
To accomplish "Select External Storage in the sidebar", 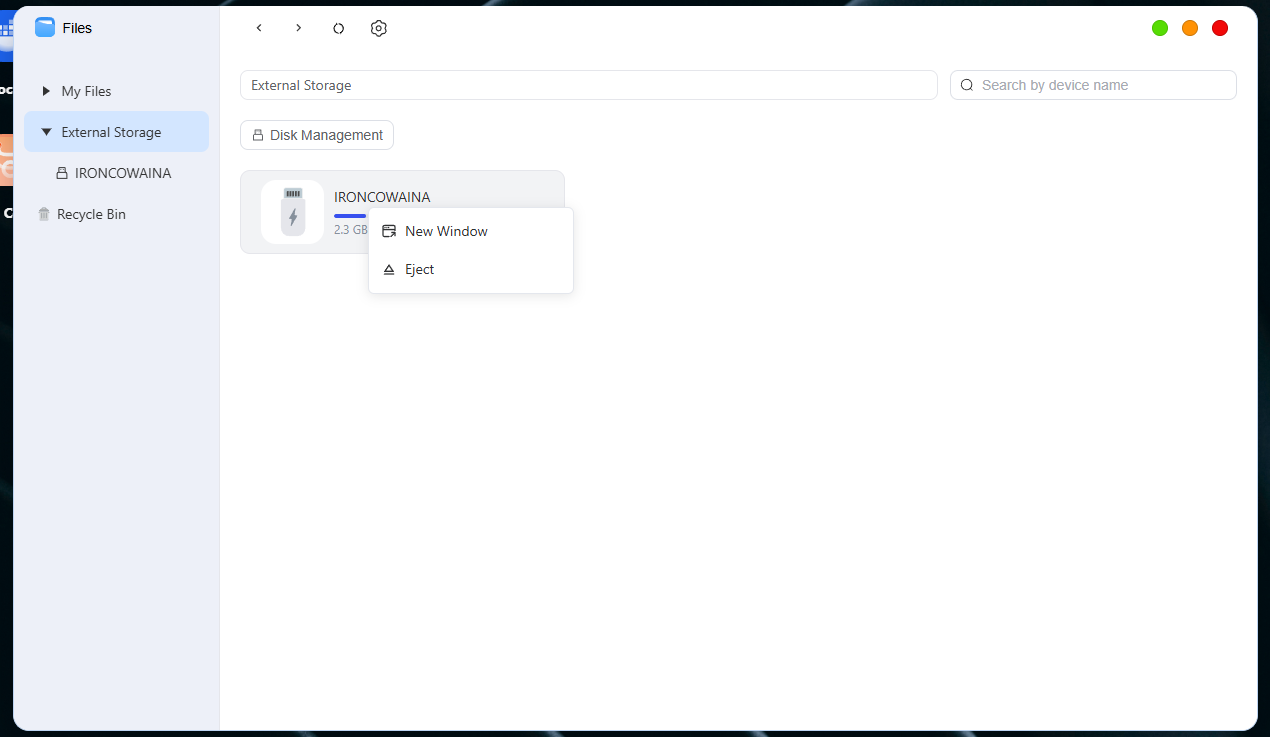I will pyautogui.click(x=116, y=132).
